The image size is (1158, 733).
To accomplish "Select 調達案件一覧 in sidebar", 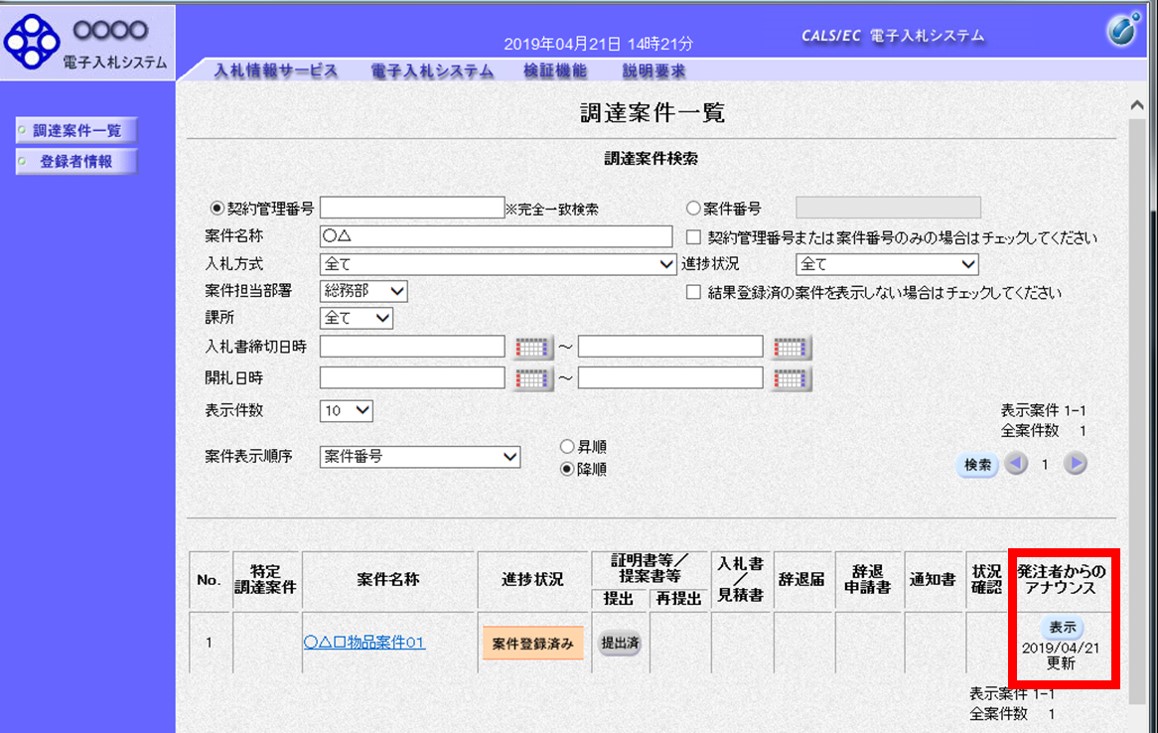I will (76, 131).
